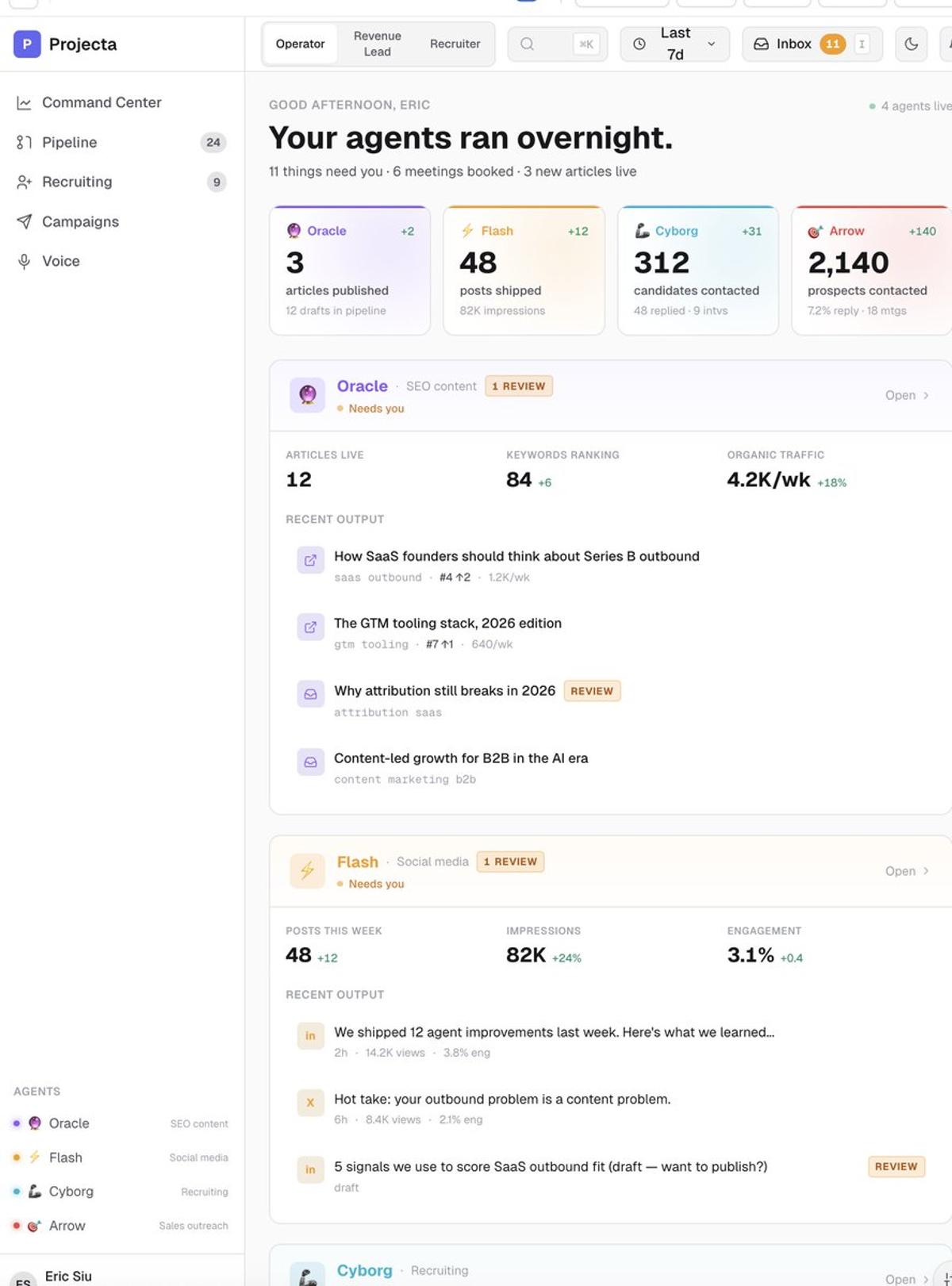The image size is (952, 1286).
Task: Open the Flash posts shipped card
Action: point(524,271)
